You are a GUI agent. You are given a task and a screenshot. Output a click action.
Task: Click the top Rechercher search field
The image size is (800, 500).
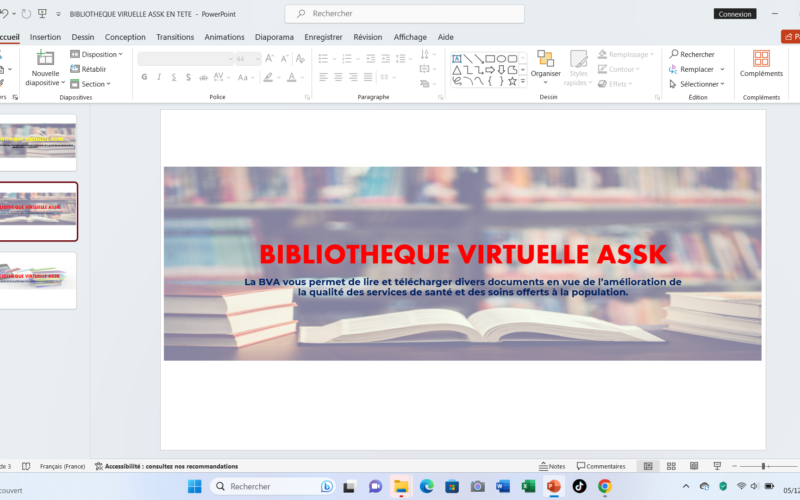pyautogui.click(x=405, y=14)
